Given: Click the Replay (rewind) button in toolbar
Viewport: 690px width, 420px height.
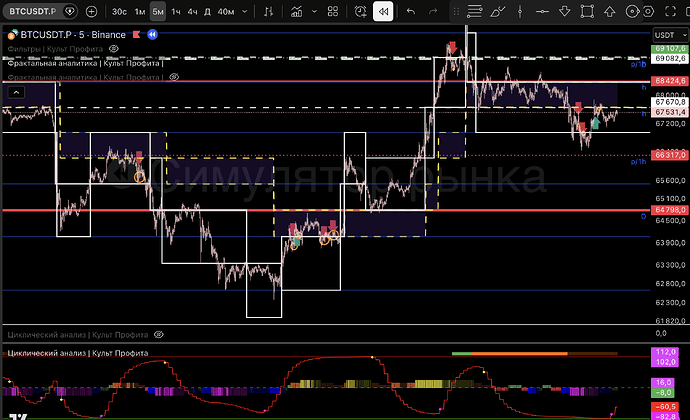Looking at the screenshot, I should point(383,12).
